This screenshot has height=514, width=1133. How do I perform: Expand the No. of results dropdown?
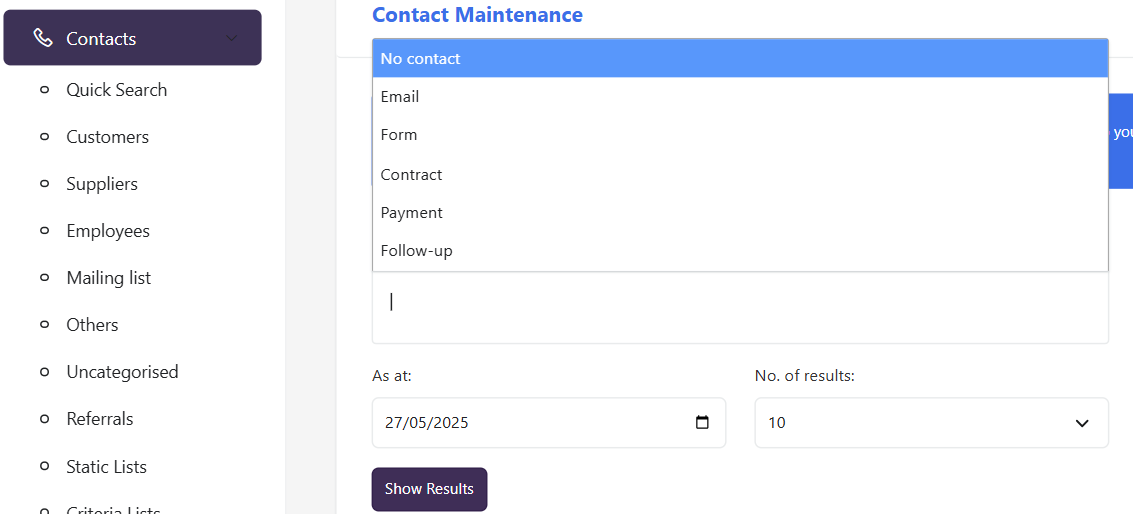click(931, 422)
